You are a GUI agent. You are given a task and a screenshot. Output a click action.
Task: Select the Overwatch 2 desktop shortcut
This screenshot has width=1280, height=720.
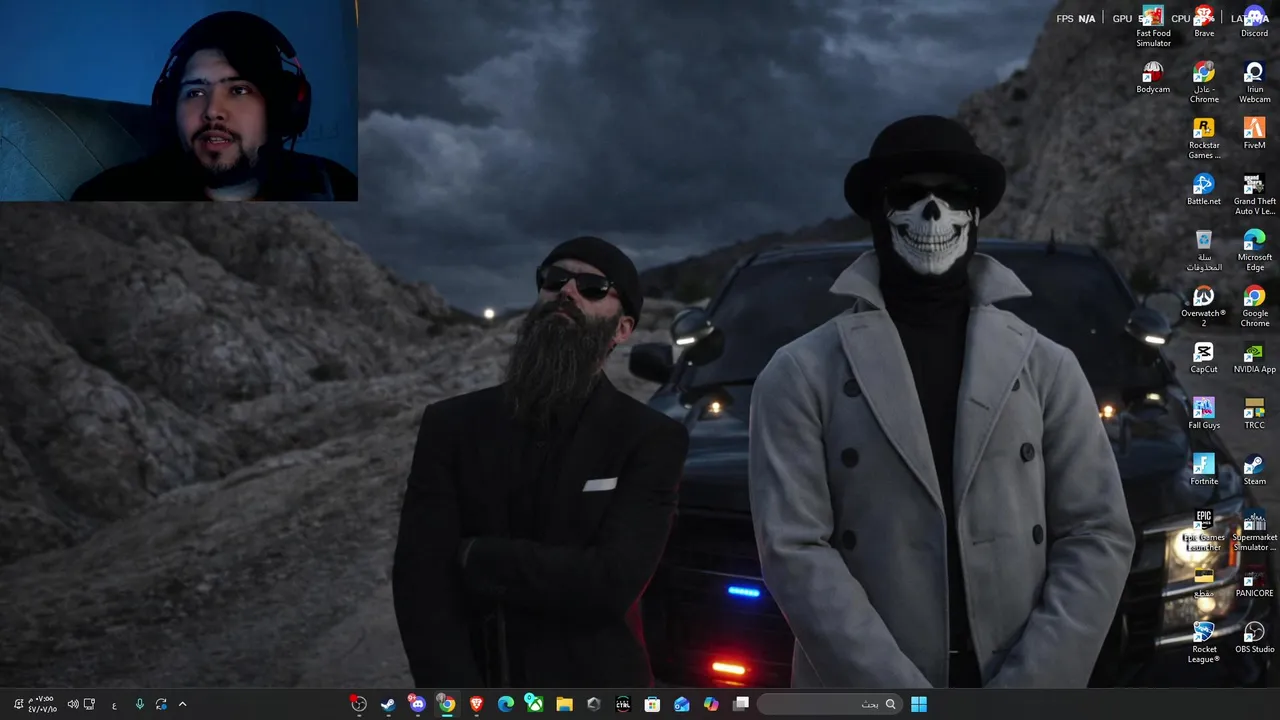1204,307
